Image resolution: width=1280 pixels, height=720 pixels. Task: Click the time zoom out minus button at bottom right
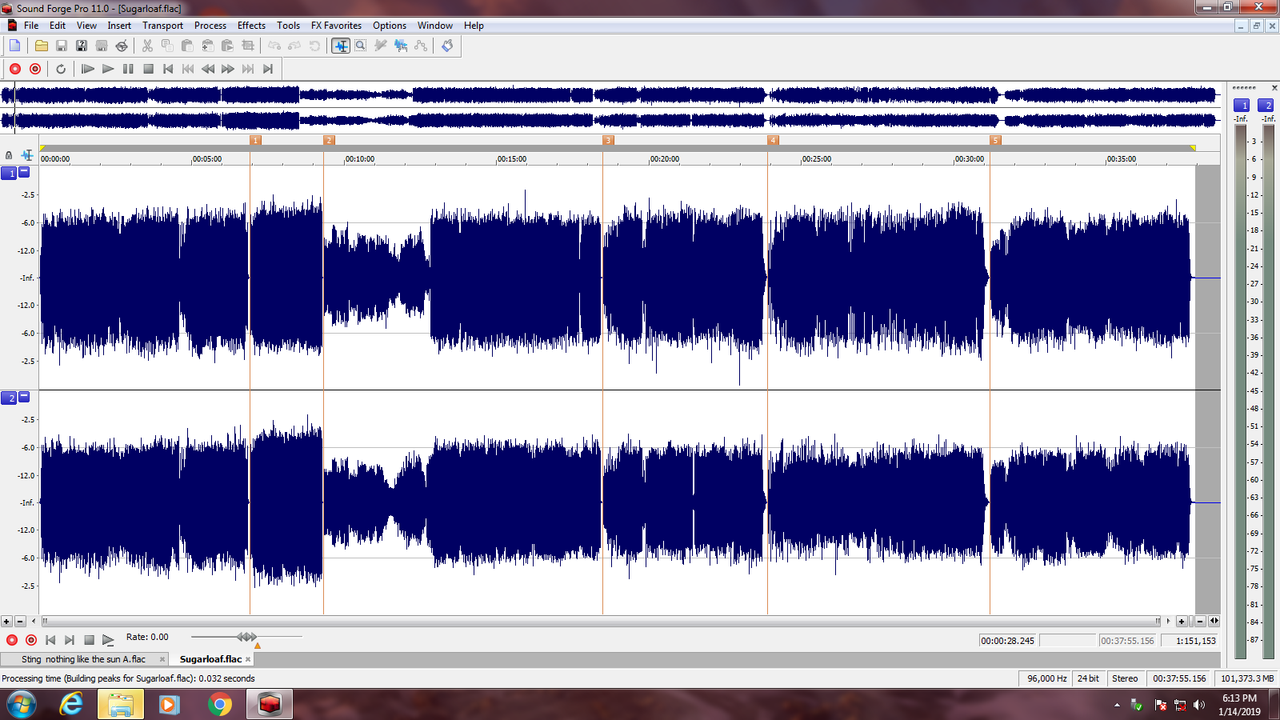pyautogui.click(x=1201, y=621)
